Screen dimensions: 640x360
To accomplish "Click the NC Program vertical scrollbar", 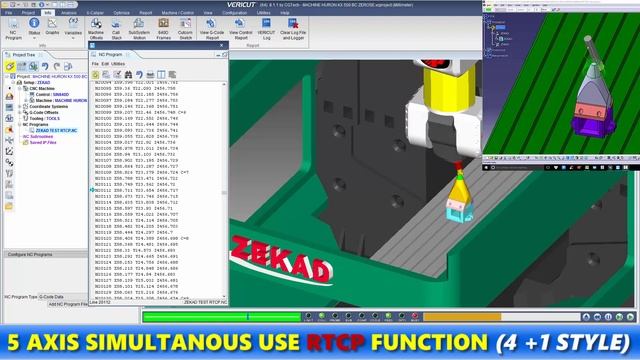I will 224,190.
